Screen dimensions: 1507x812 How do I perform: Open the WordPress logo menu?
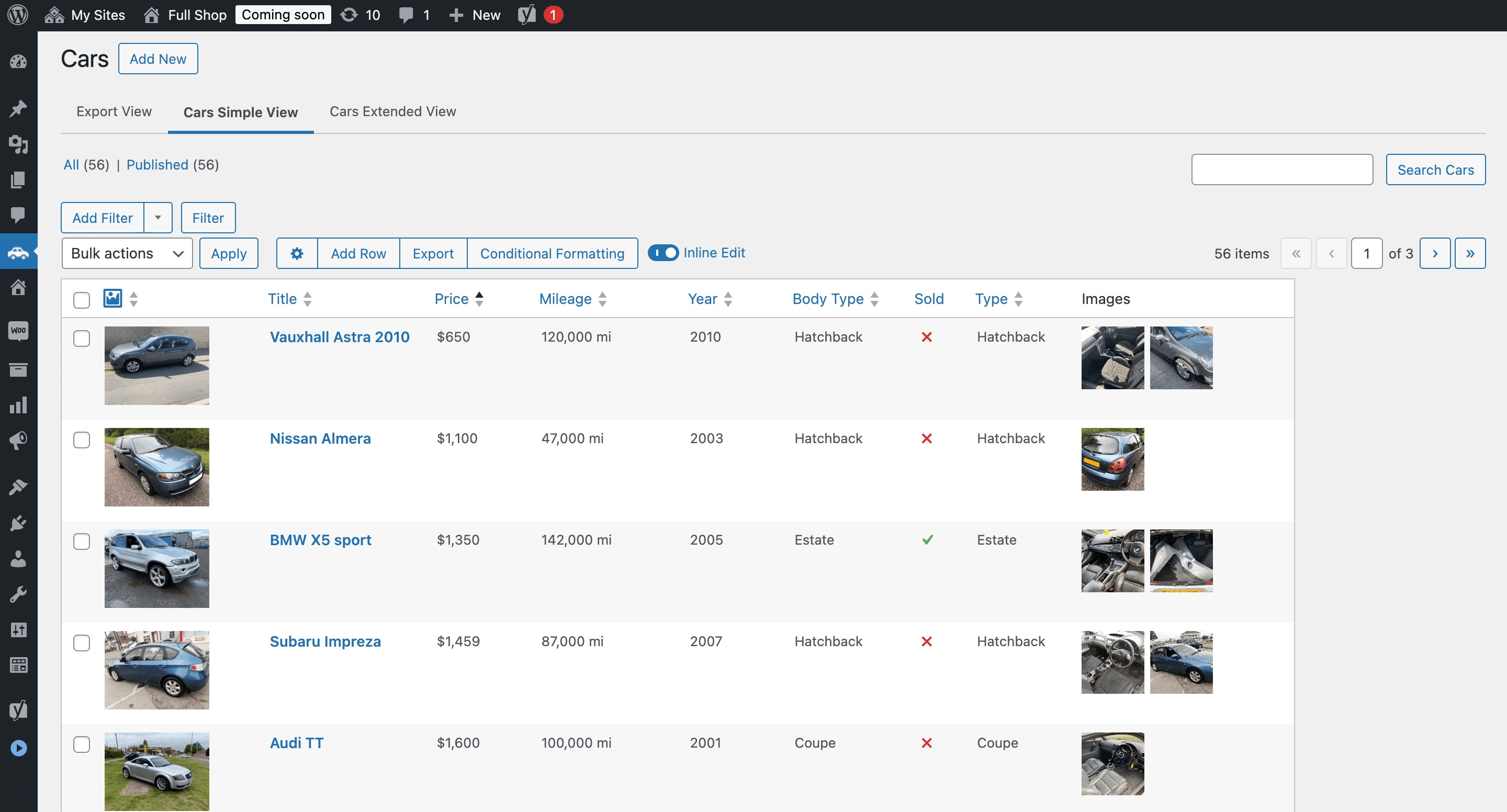click(x=18, y=15)
